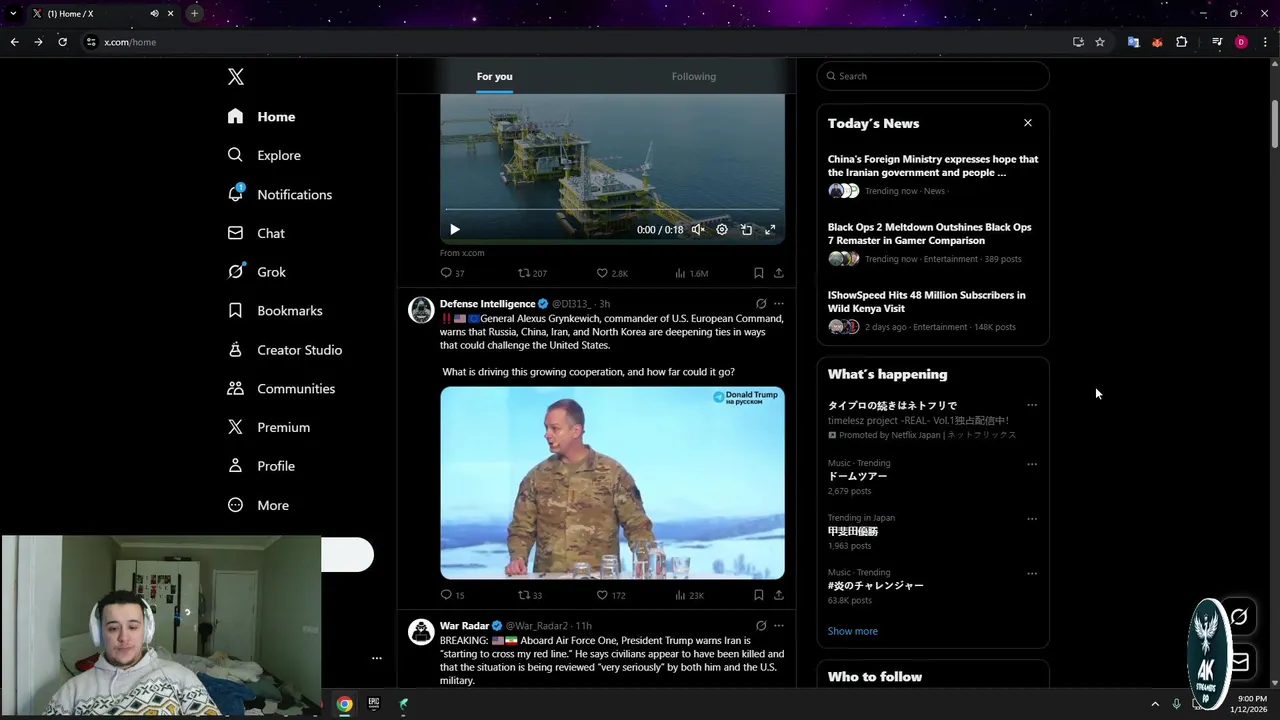
Task: Enter fullscreen on the video
Action: pyautogui.click(x=770, y=230)
